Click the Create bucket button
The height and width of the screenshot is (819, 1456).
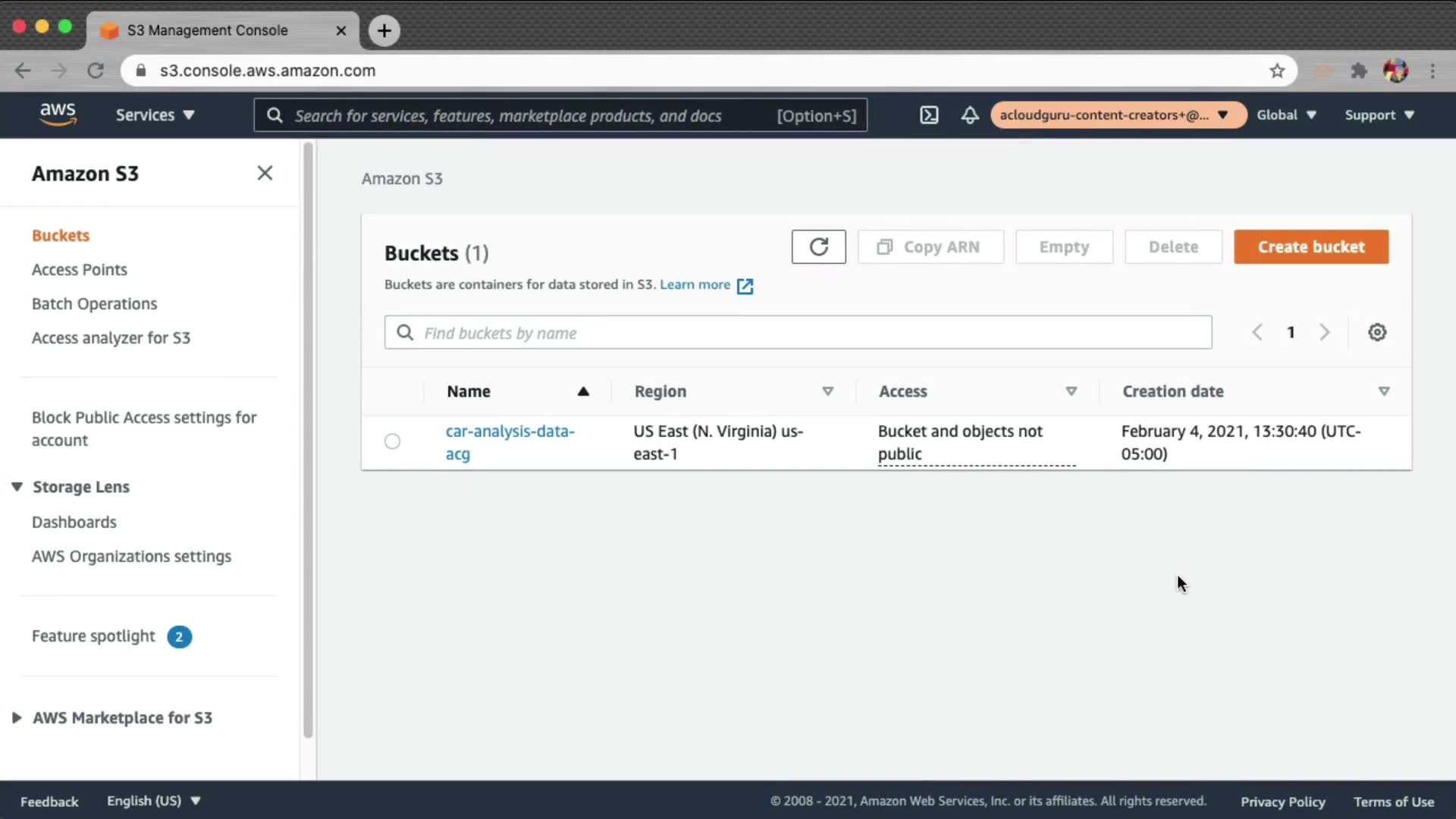click(x=1310, y=247)
